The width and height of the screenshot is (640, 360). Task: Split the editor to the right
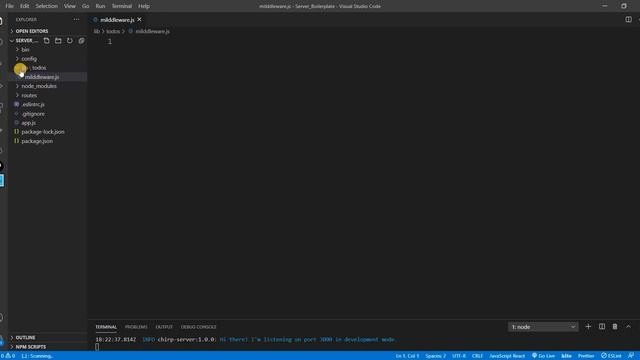[x=628, y=19]
